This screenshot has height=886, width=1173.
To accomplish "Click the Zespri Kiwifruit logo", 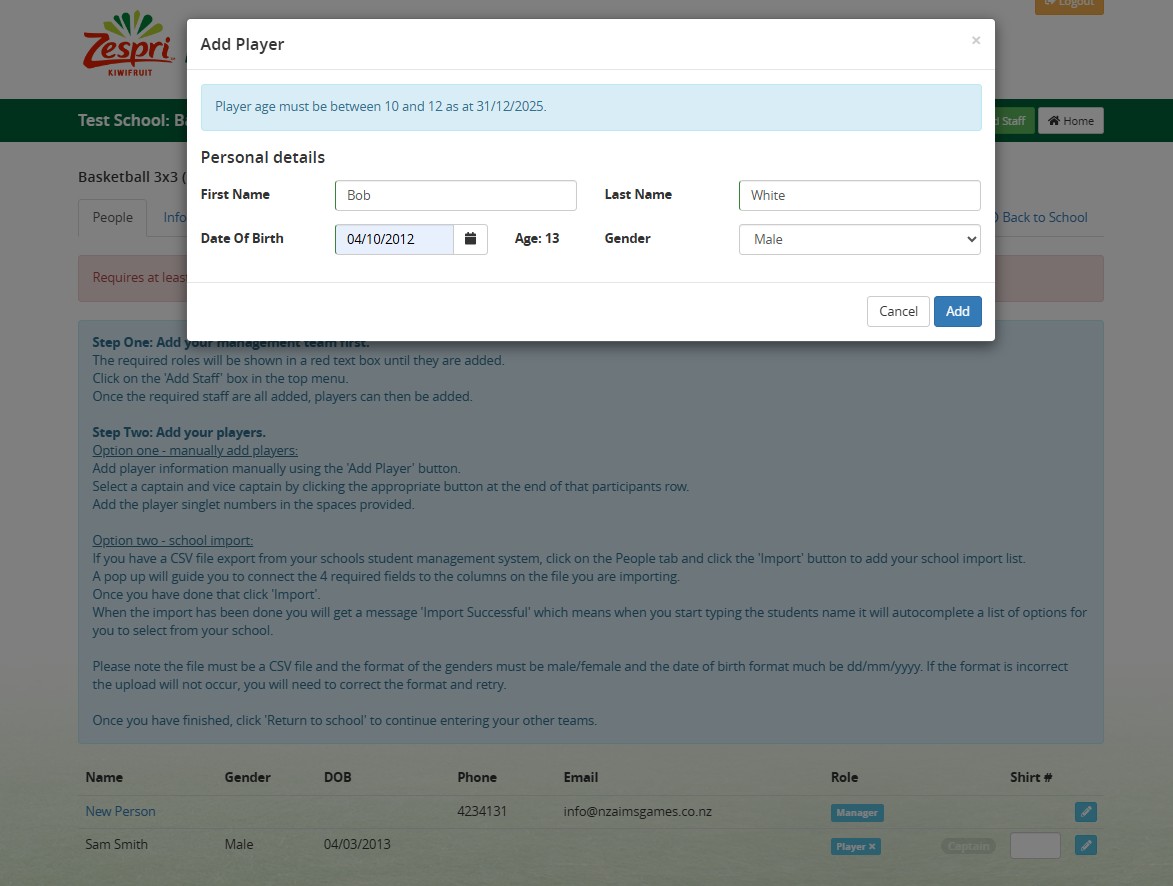I will [x=128, y=44].
